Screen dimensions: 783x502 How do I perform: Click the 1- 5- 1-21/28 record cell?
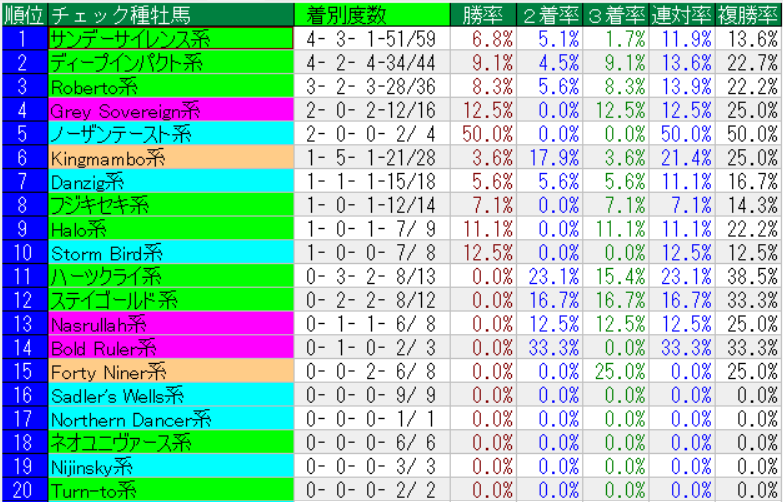(372, 157)
